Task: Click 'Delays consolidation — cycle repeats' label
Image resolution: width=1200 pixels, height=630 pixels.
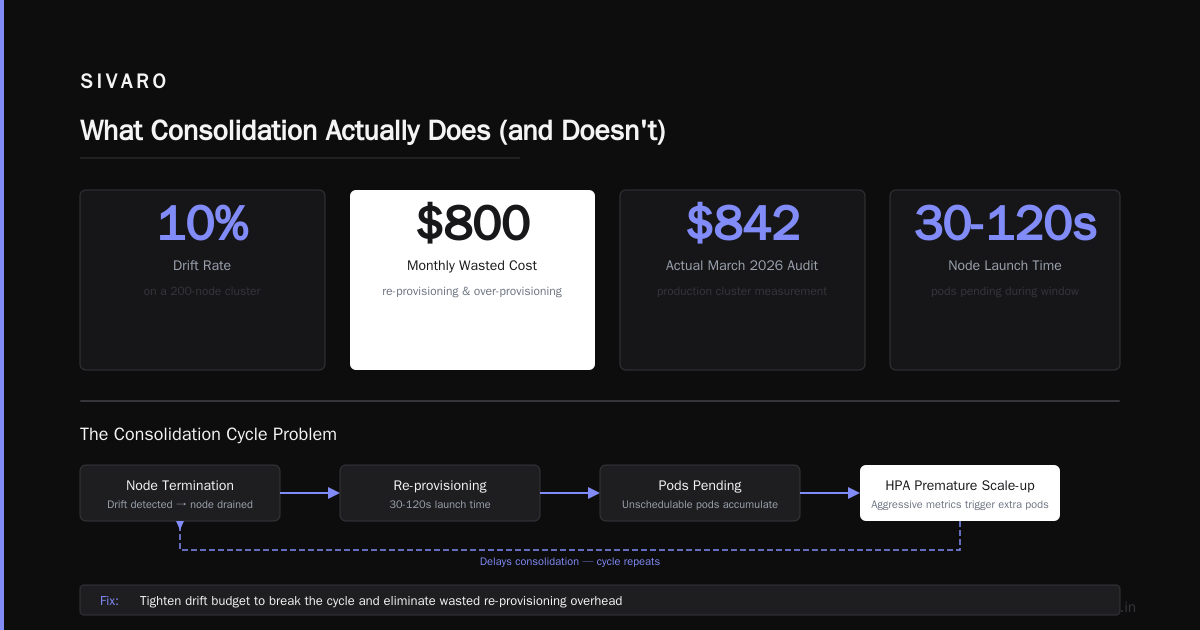Action: pos(570,561)
